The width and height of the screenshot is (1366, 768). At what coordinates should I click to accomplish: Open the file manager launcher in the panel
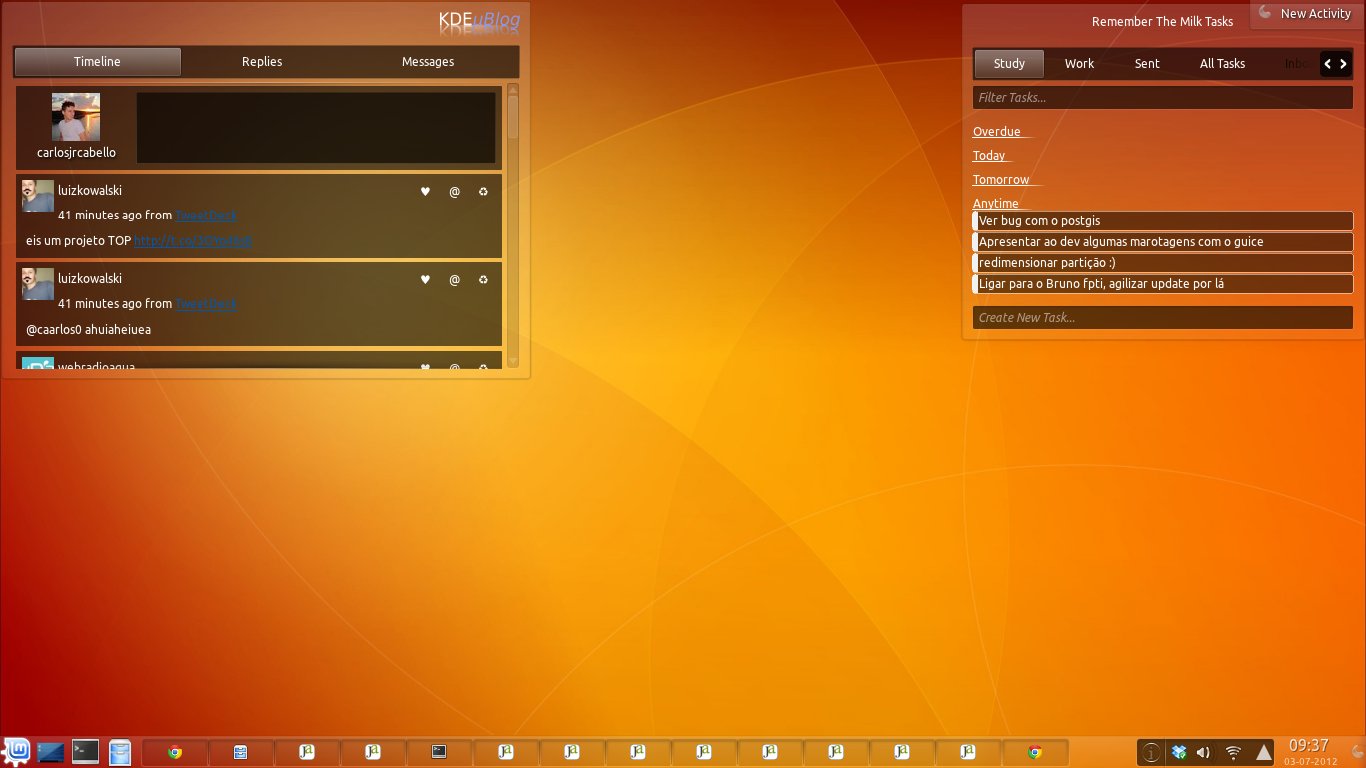pyautogui.click(x=120, y=752)
